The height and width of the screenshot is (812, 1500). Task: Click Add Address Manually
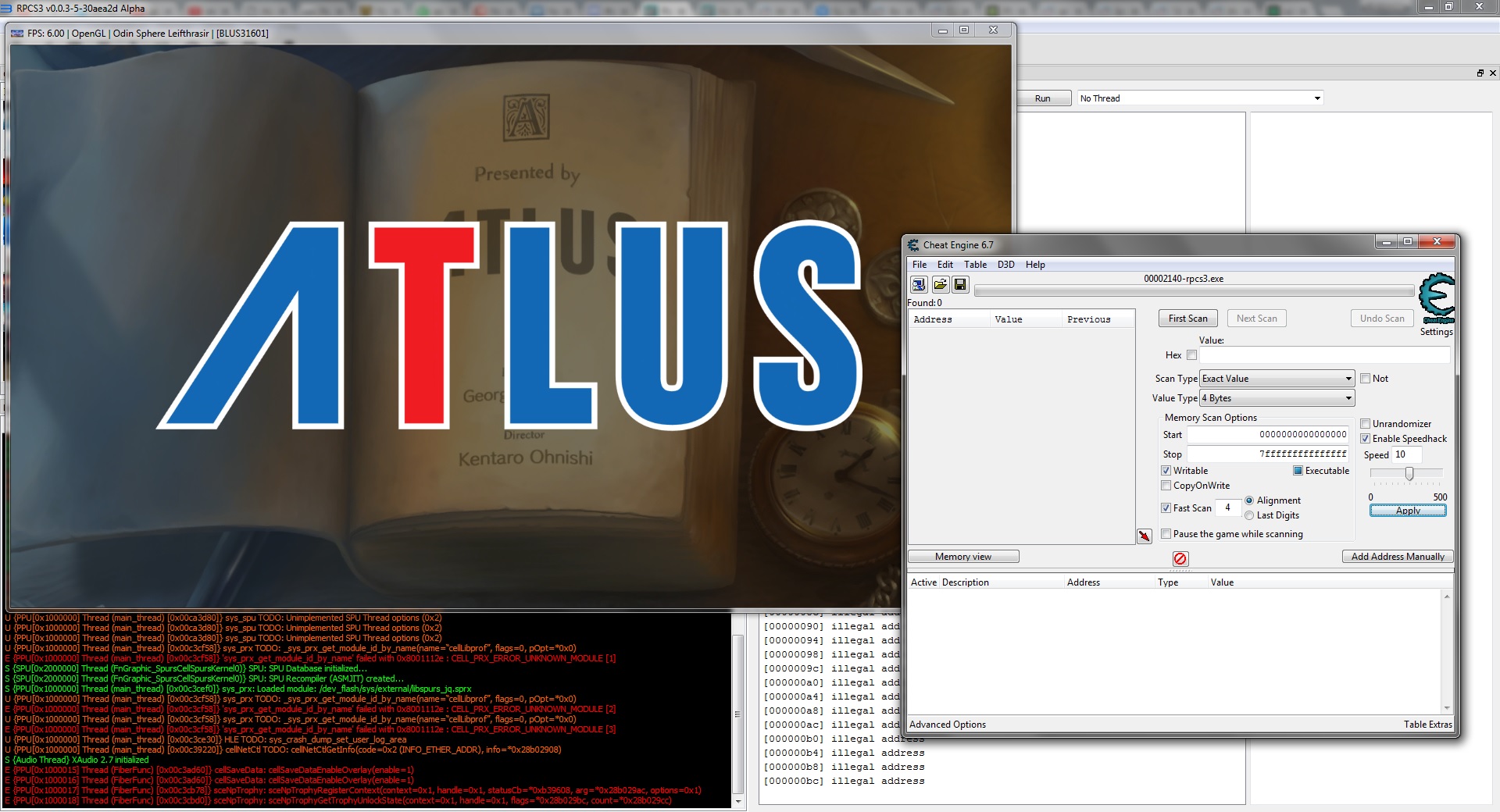point(1398,557)
